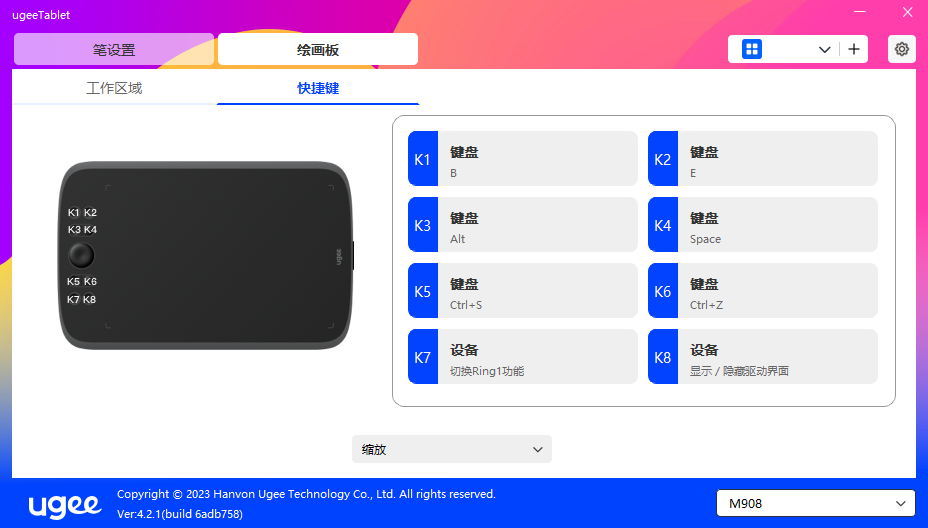Close the ugeeTablet window
Screen dimensions: 928x528
tap(907, 12)
